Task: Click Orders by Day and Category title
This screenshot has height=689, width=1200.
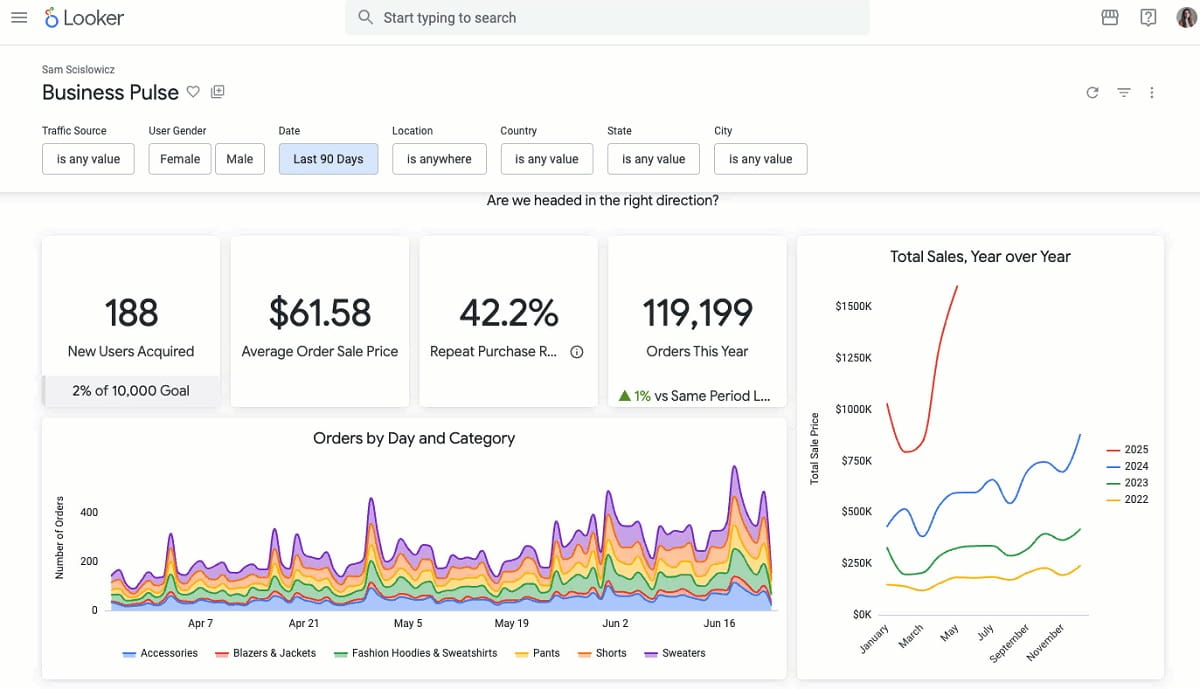Action: (414, 438)
